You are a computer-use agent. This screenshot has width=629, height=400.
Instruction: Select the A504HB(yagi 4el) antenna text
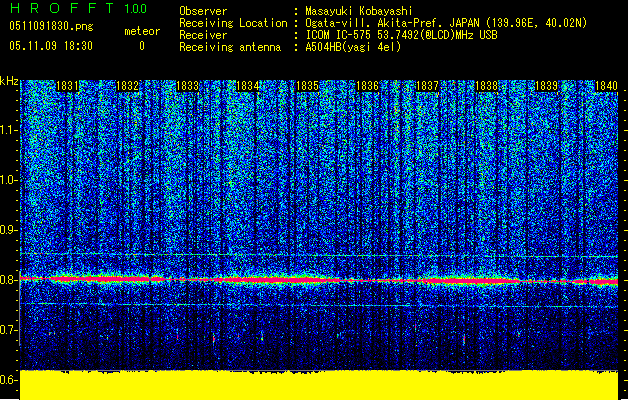tap(353, 47)
